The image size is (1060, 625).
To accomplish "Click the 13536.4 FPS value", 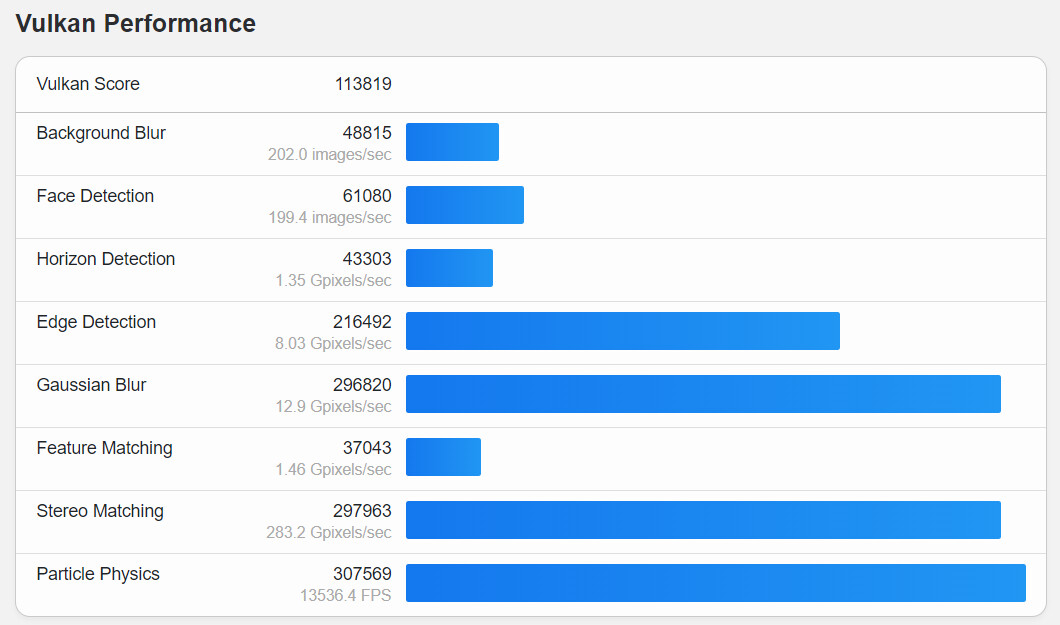I will click(345, 595).
